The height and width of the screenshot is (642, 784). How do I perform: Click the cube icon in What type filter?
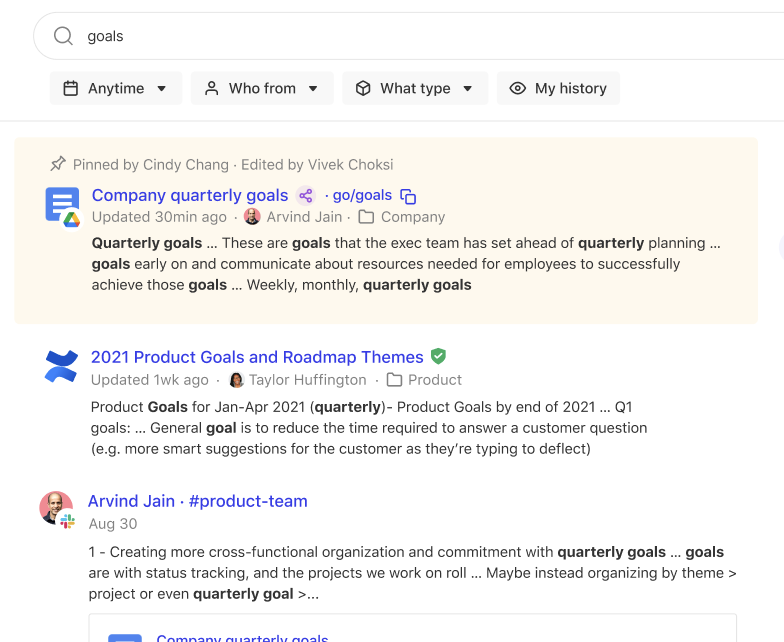[x=363, y=88]
